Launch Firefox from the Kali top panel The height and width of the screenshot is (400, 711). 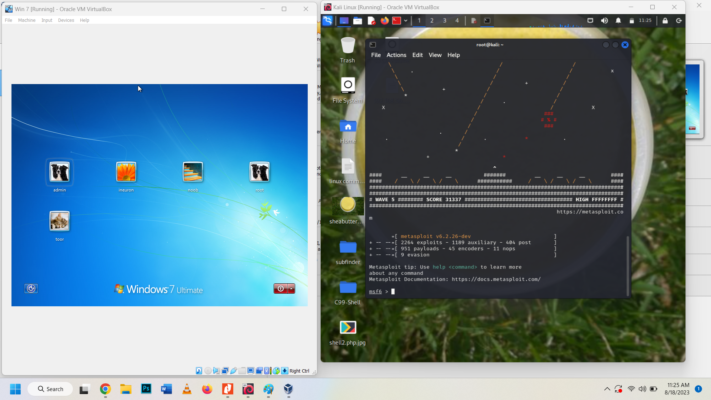pos(384,20)
